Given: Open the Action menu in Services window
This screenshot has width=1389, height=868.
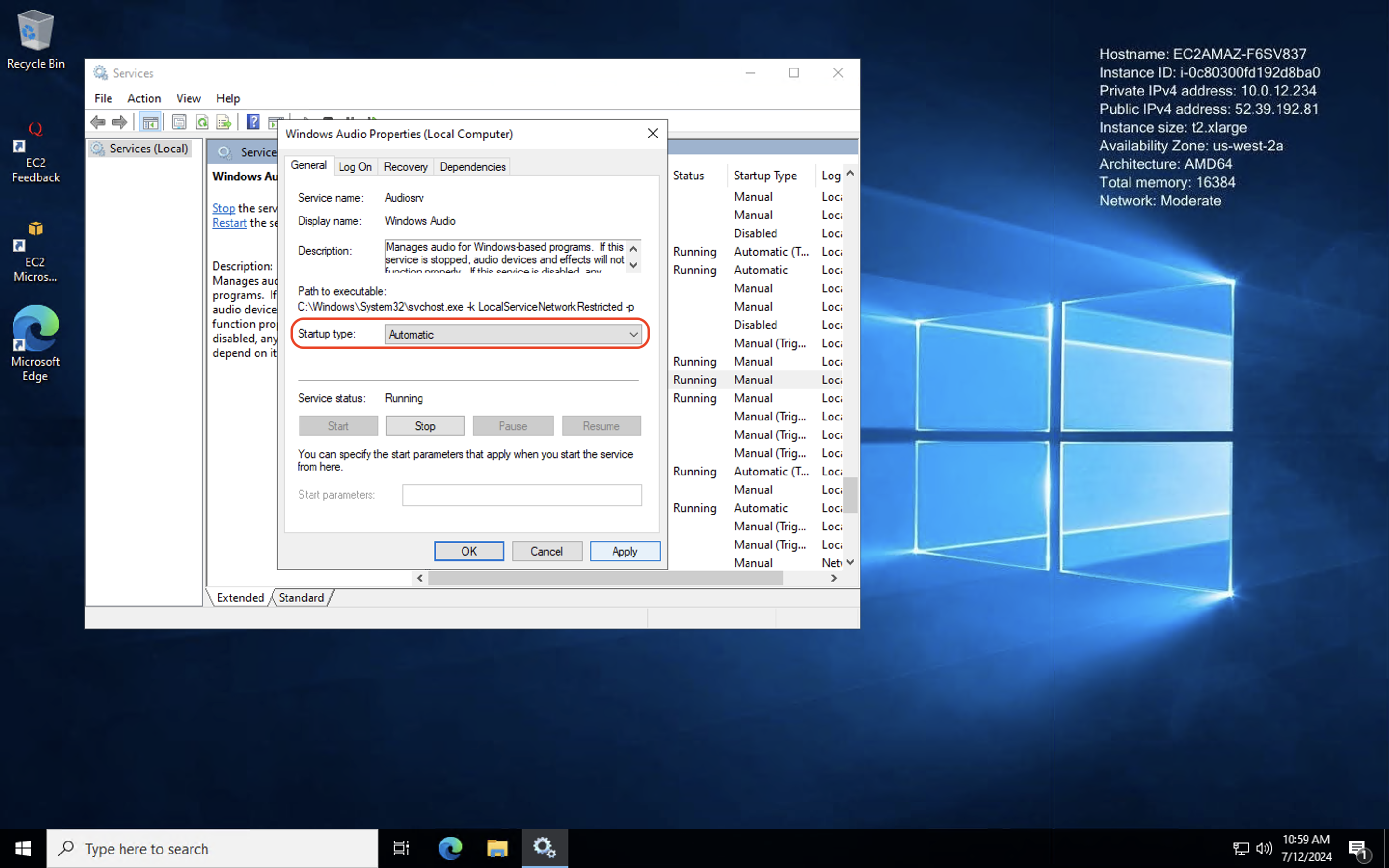Looking at the screenshot, I should (x=144, y=98).
